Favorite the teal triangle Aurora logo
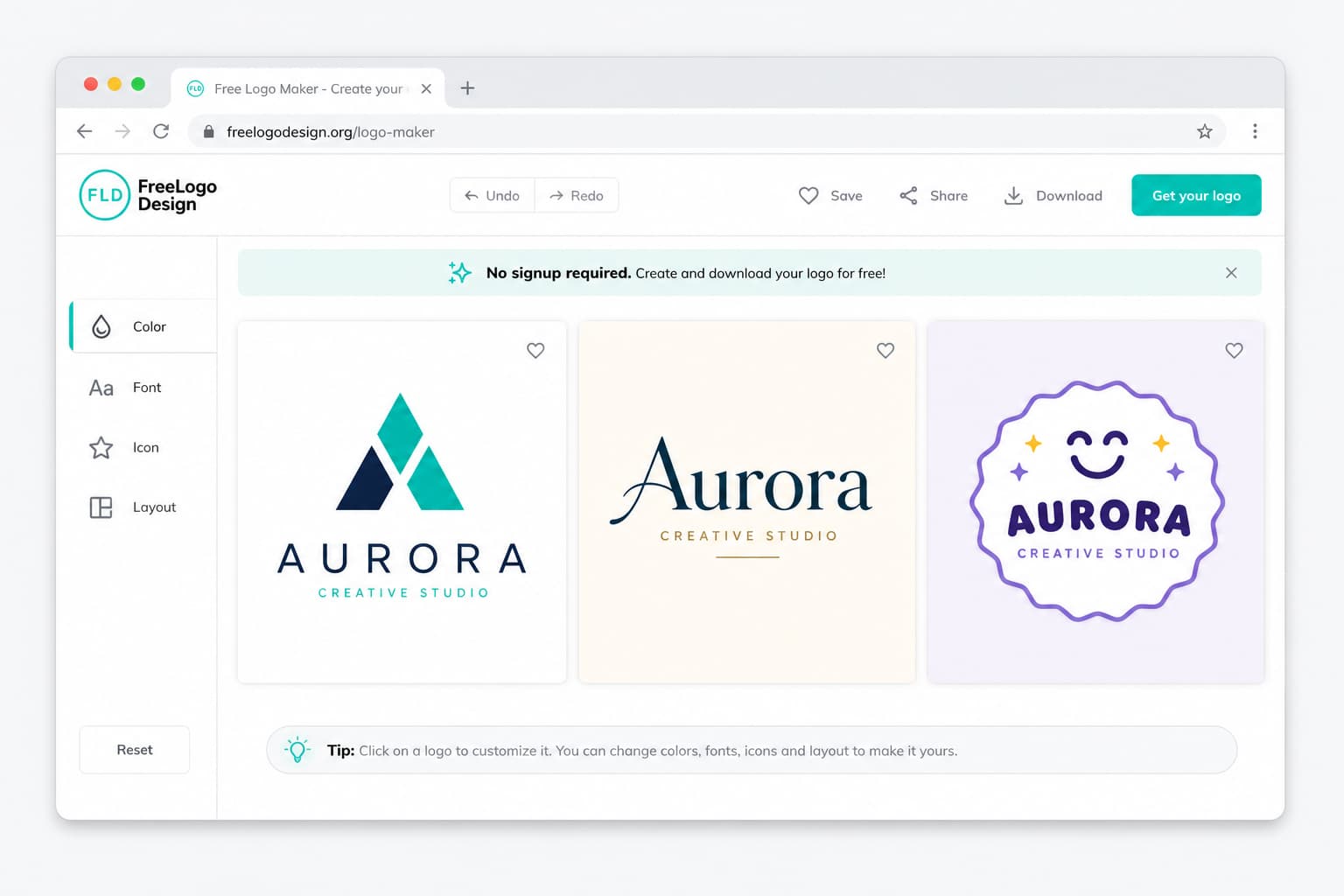 point(535,351)
